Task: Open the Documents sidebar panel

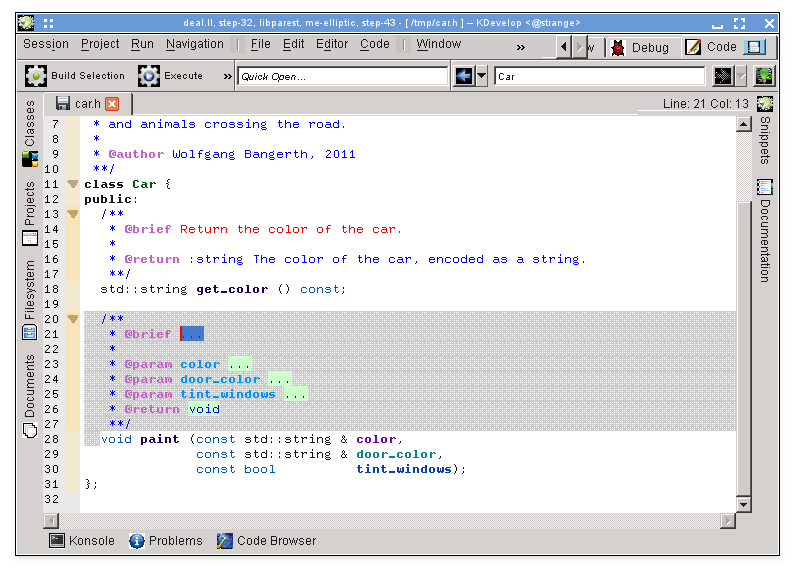Action: coord(30,395)
